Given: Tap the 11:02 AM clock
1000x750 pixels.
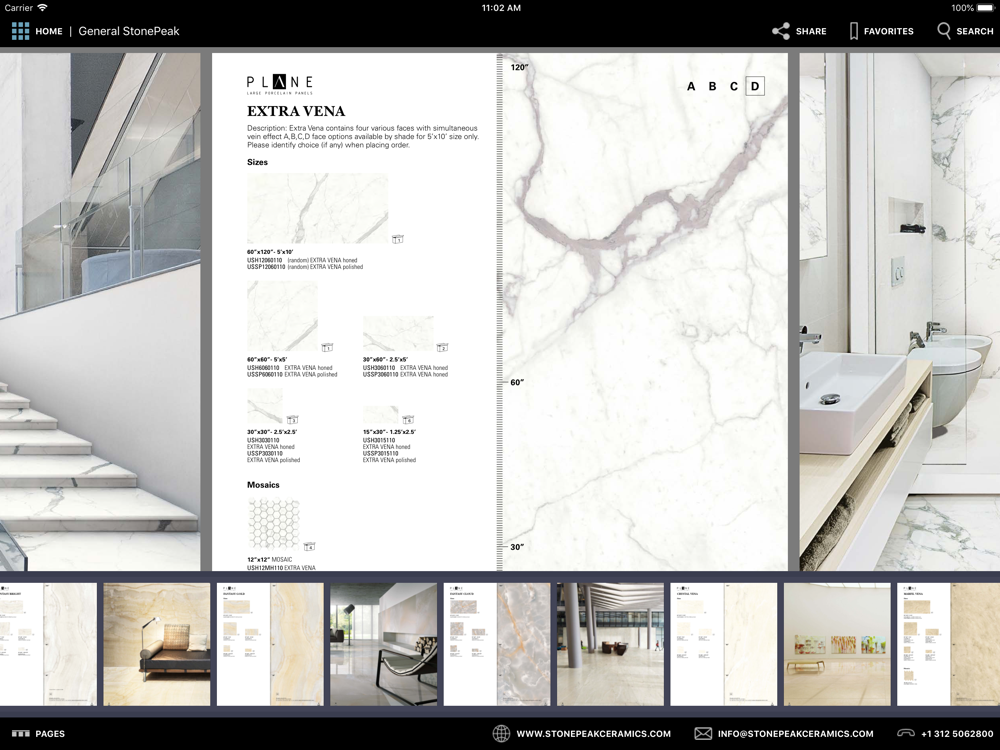Looking at the screenshot, I should pos(501,8).
